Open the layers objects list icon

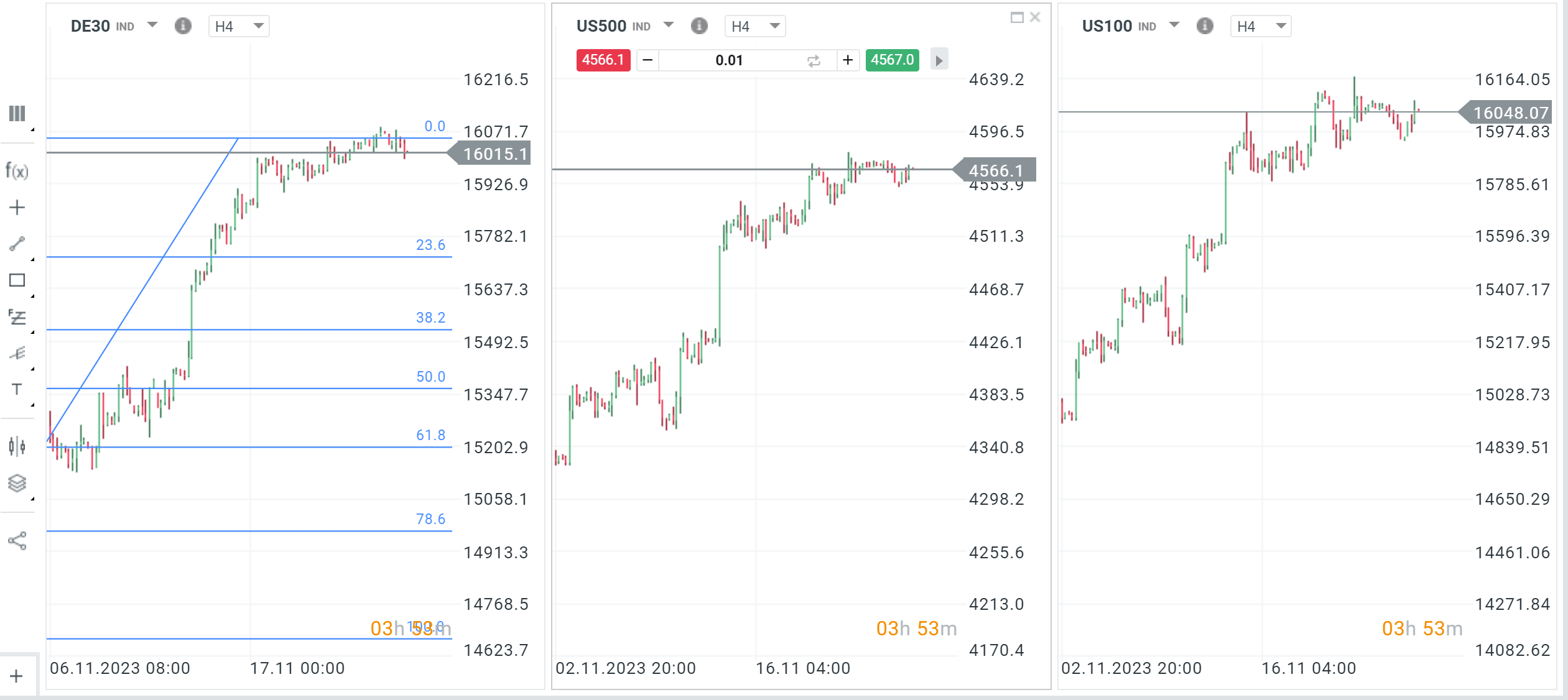pos(17,483)
